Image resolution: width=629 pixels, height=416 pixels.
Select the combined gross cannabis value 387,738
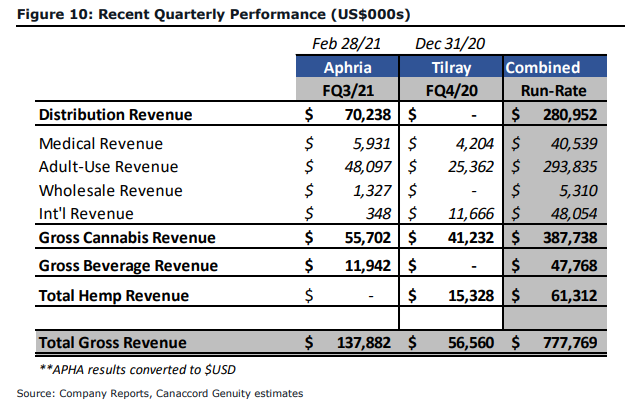570,237
